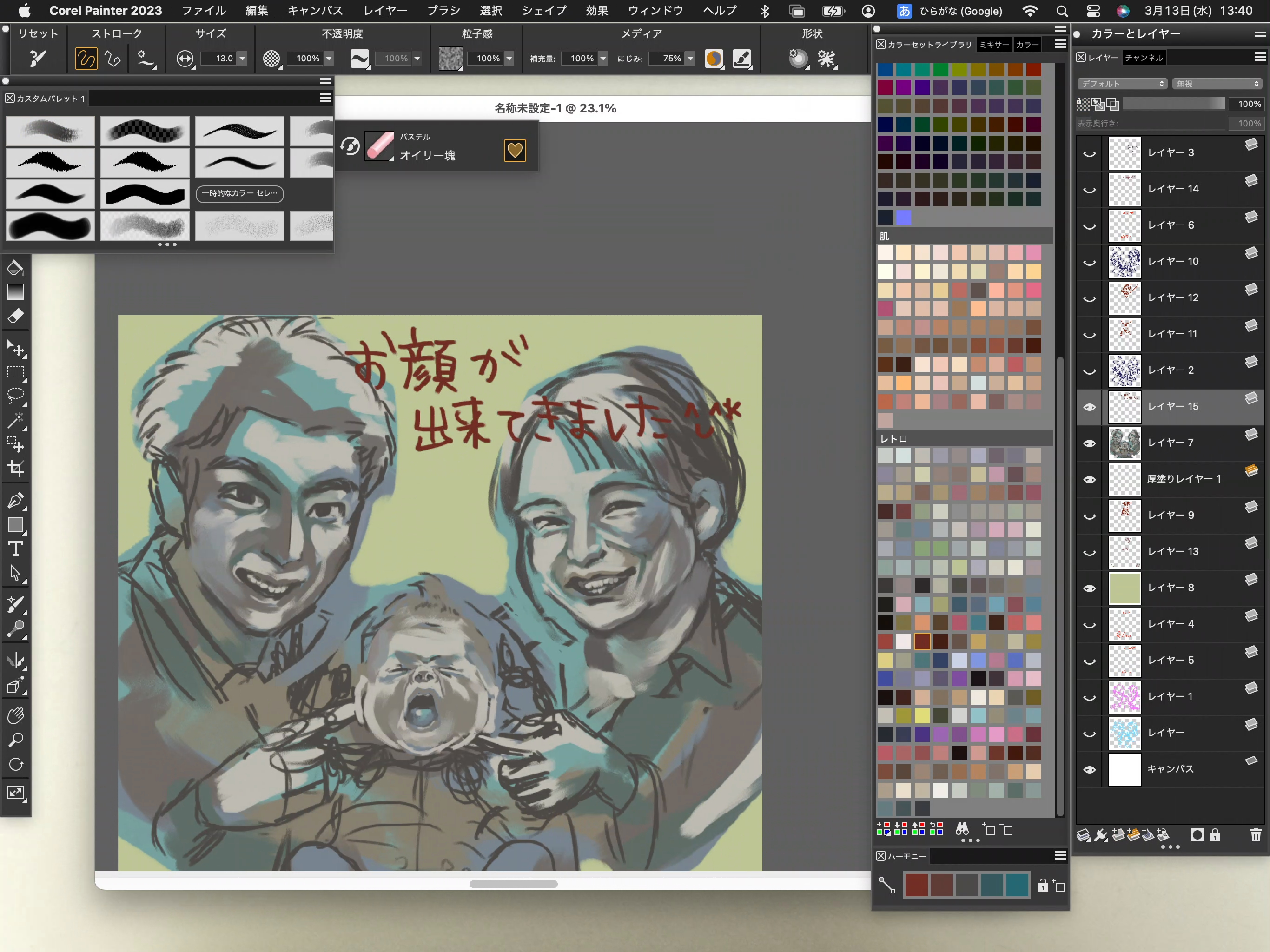Show layer レイヤー 10
Image resolution: width=1270 pixels, height=952 pixels.
(1089, 262)
